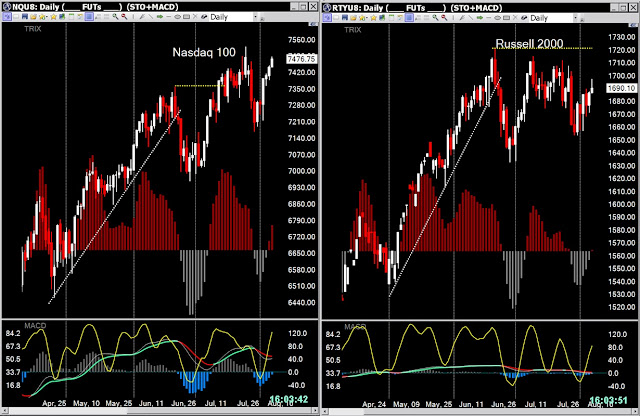This screenshot has width=640, height=416.
Task: Select the rectangle drawing tool in the NQU8 toolbar
Action: 186,17
